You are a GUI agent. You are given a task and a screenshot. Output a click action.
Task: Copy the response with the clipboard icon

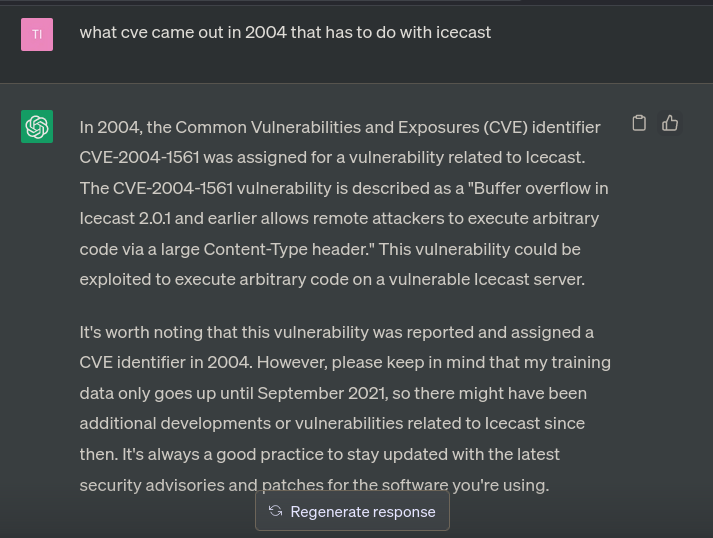(639, 123)
